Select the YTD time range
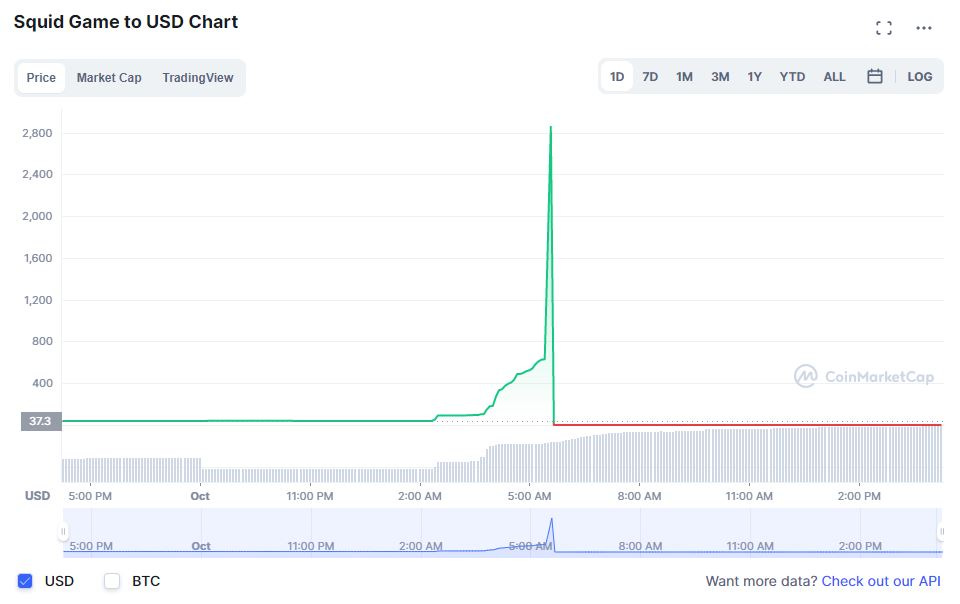The image size is (960, 604). tap(792, 76)
